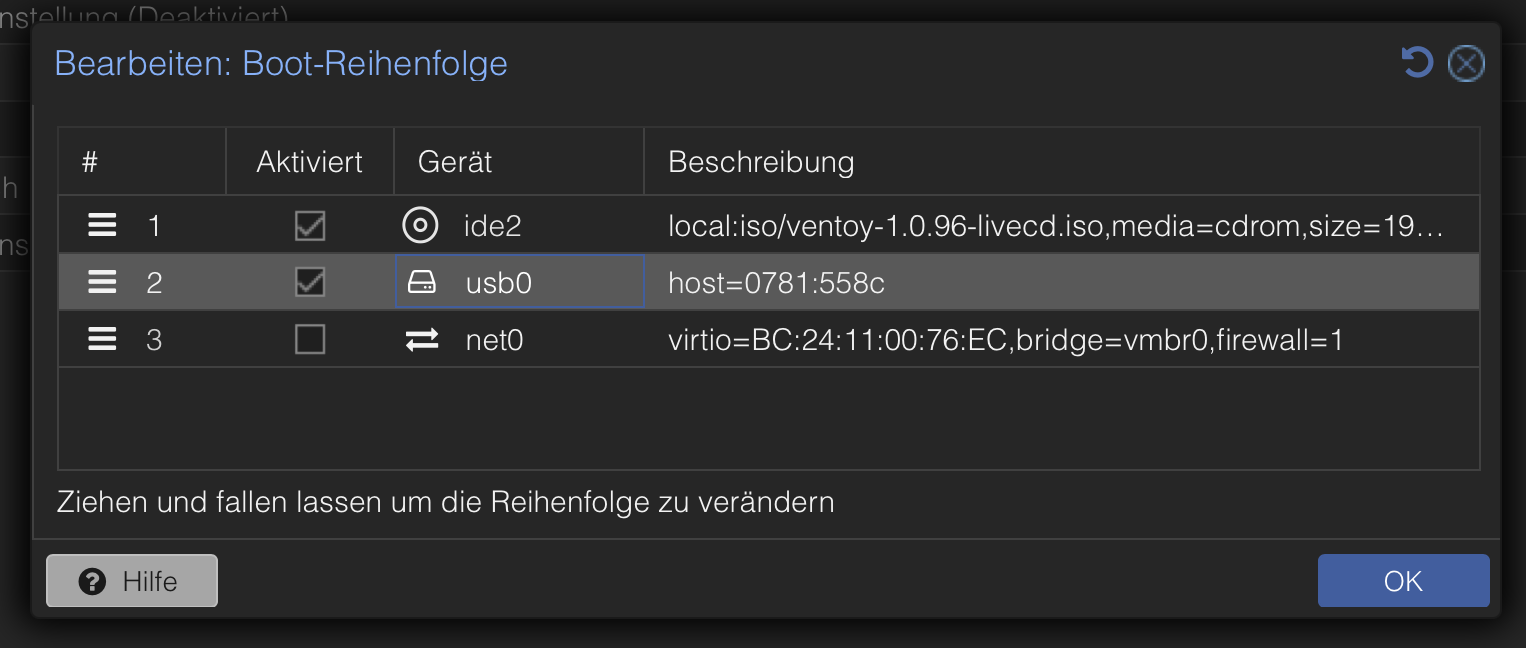Select the ventoy livecd ISO description
This screenshot has height=648, width=1526.
[1055, 227]
